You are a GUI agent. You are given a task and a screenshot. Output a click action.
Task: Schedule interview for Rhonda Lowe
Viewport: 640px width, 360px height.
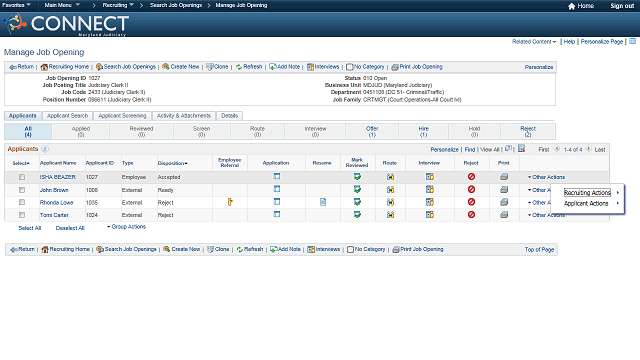point(429,202)
